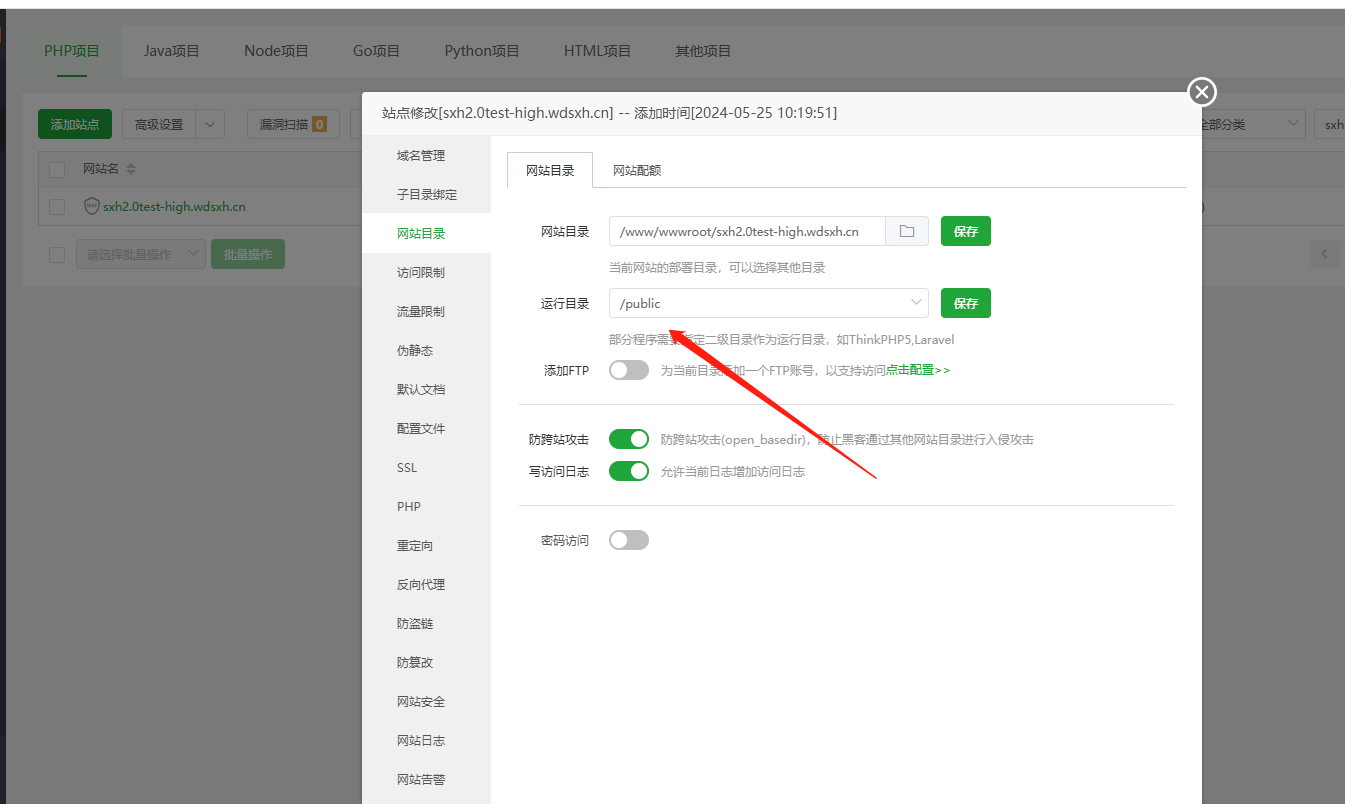The image size is (1345, 804).
Task: Save the 网站目录 path
Action: click(966, 231)
